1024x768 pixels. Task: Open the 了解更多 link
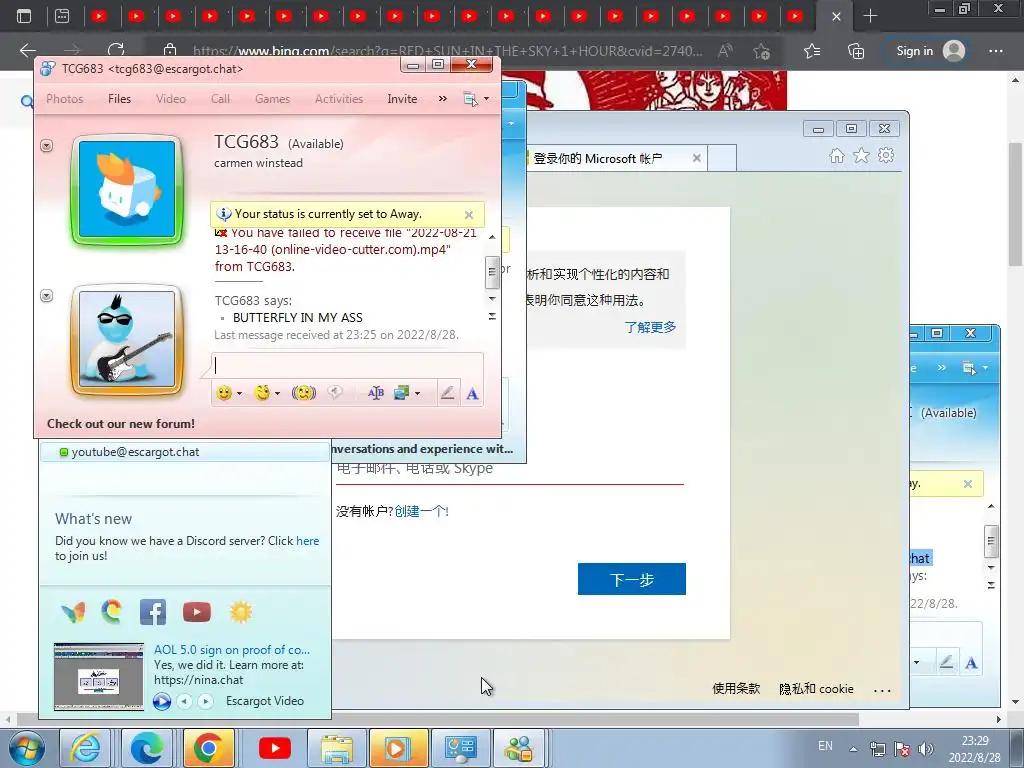coord(650,327)
